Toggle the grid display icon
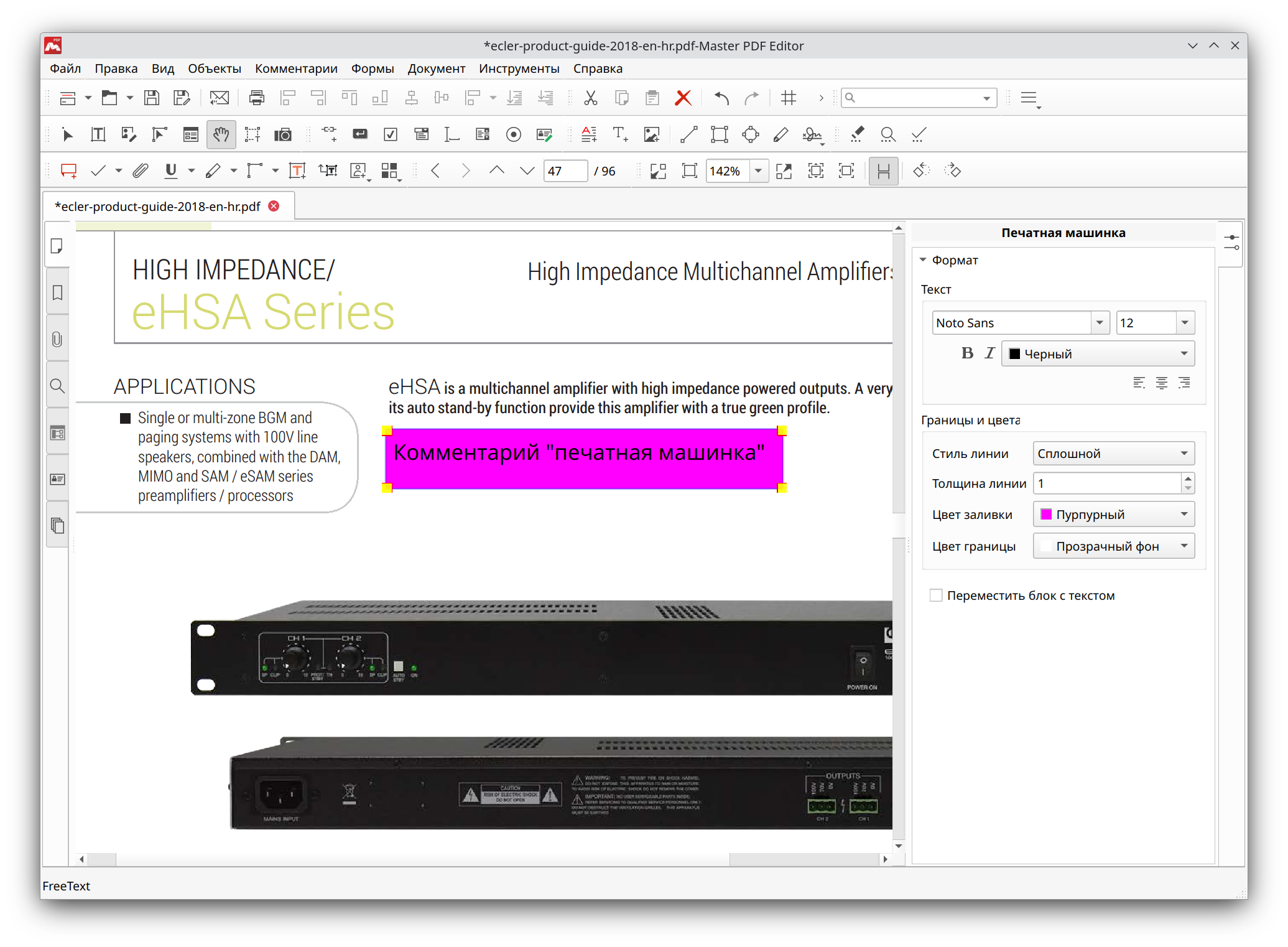The height and width of the screenshot is (947, 1288). [788, 98]
